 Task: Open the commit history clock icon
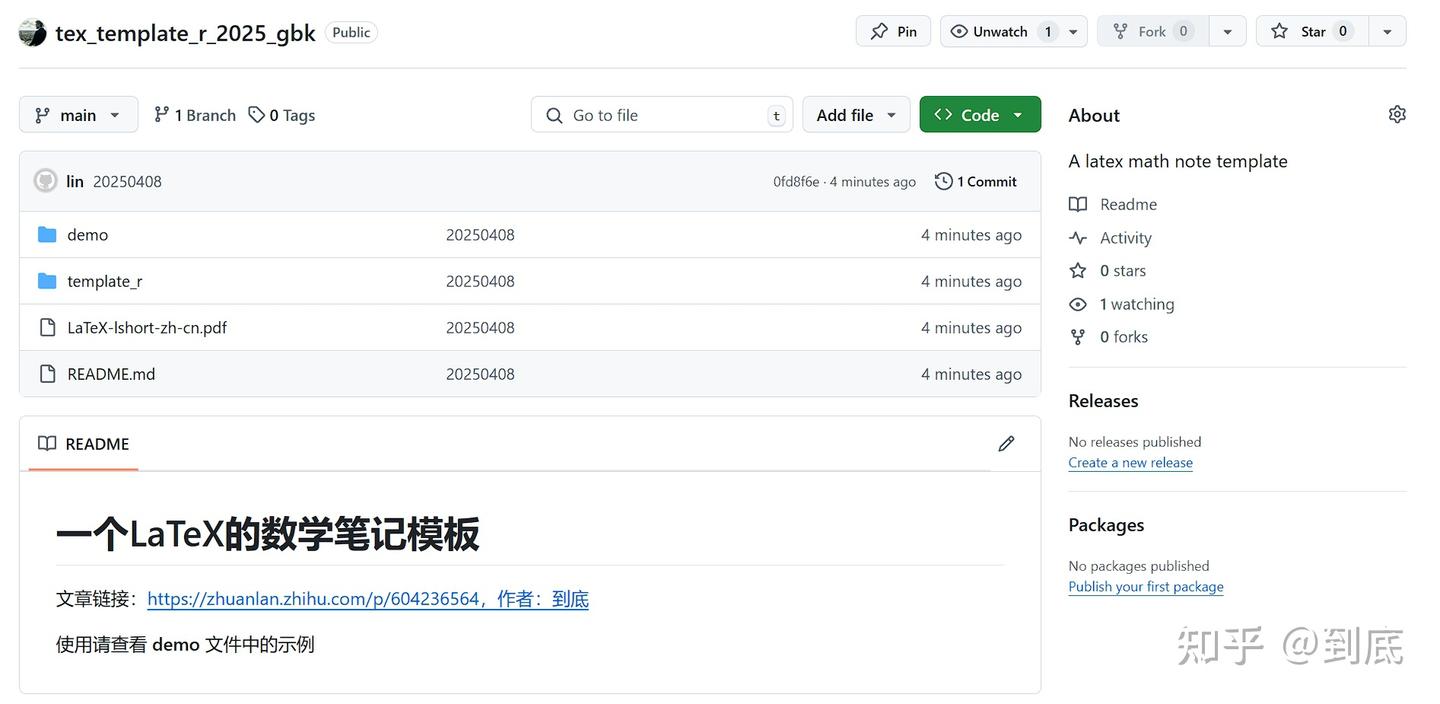coord(941,181)
